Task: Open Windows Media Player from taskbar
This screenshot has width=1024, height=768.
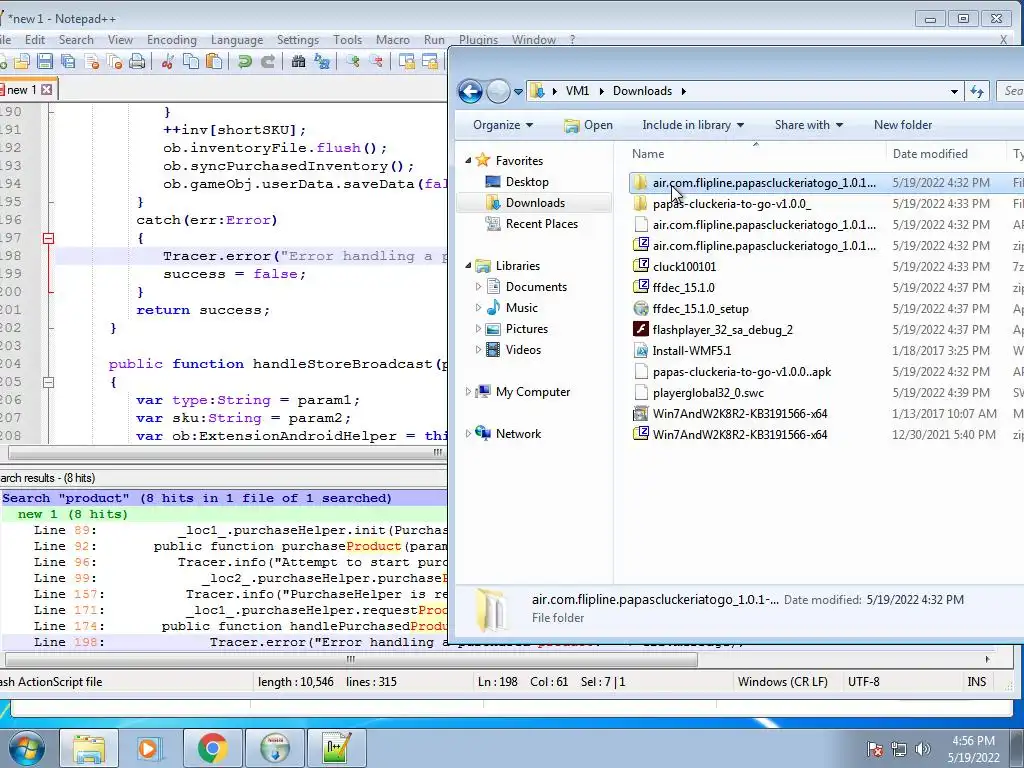Action: (150, 748)
